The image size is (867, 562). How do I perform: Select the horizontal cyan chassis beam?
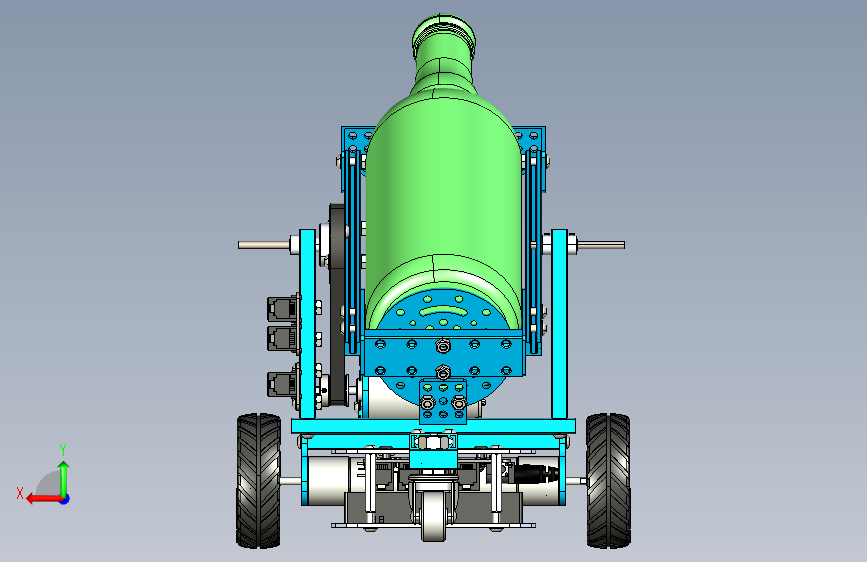(x=434, y=426)
